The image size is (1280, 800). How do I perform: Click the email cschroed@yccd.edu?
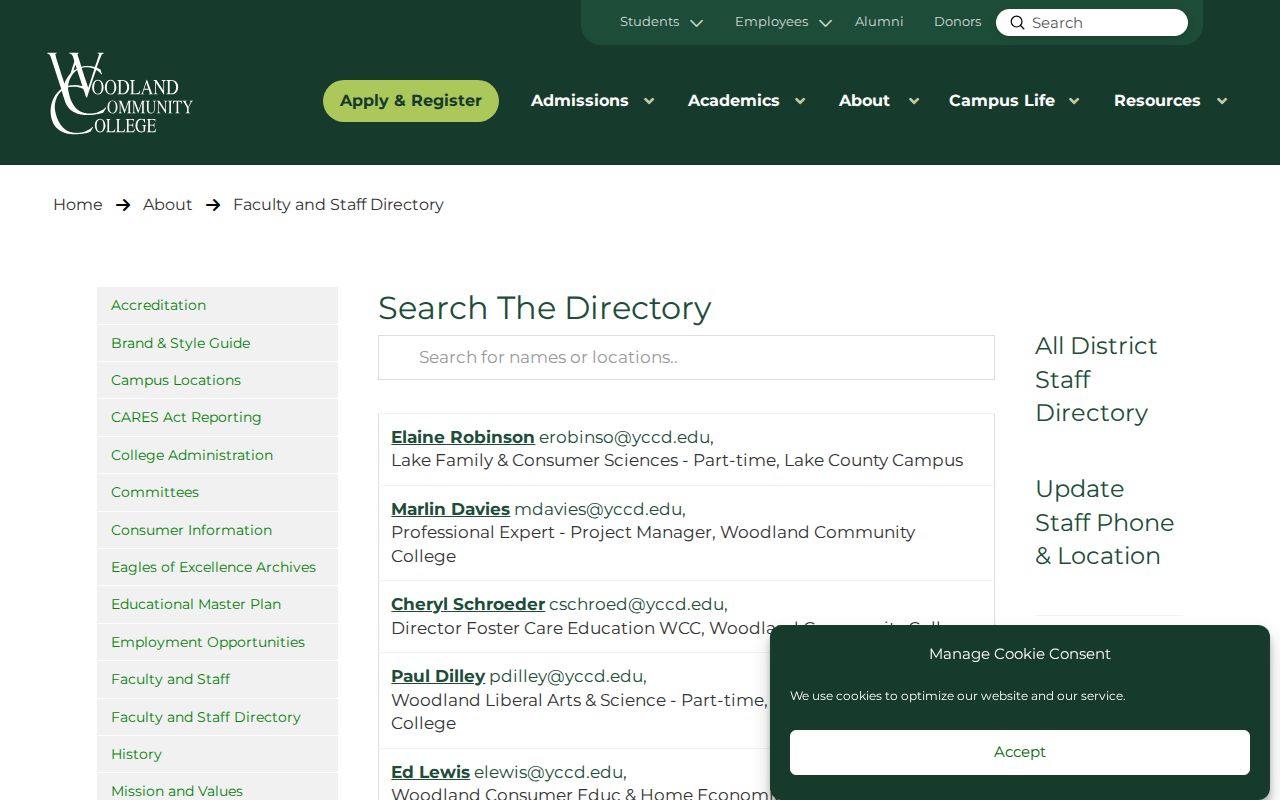(x=636, y=604)
